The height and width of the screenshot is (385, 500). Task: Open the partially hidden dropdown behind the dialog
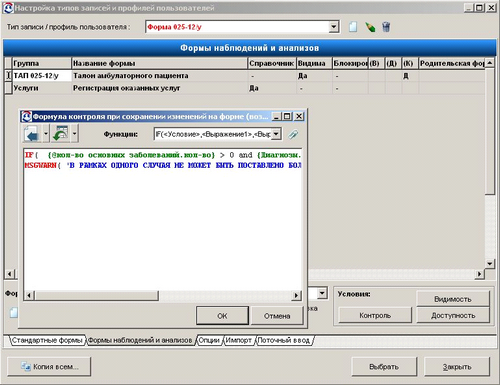click(322, 293)
